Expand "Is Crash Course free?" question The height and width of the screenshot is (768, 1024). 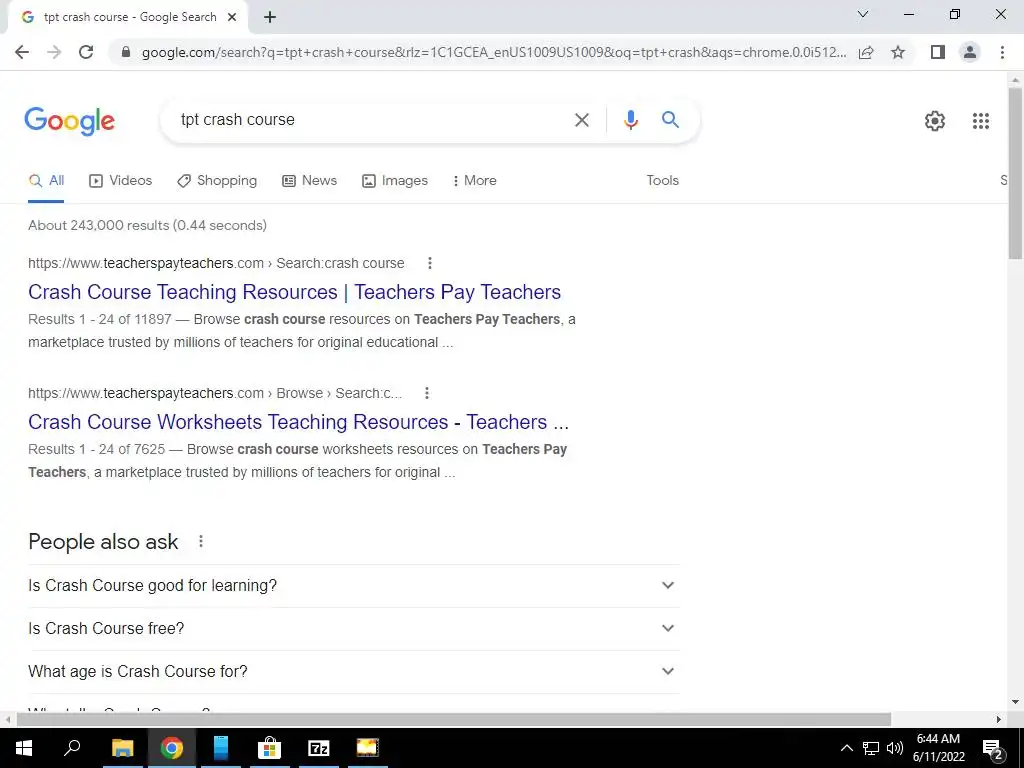click(354, 628)
